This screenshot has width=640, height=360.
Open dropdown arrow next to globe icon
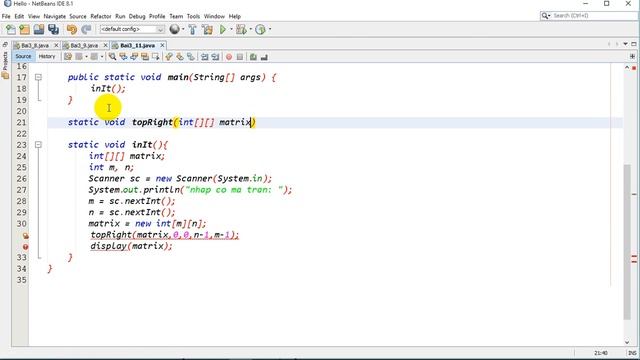pyautogui.click(x=183, y=29)
